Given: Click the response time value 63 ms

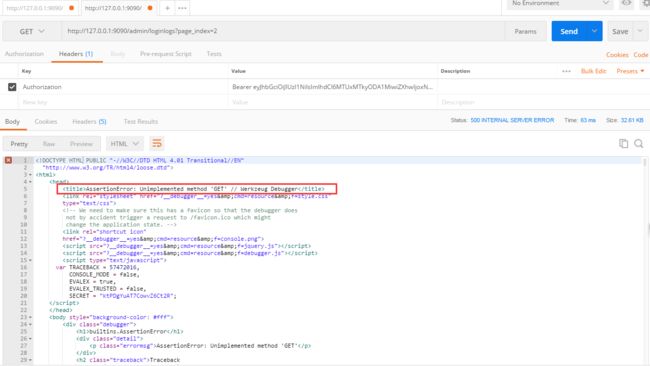Looking at the screenshot, I should [x=588, y=120].
